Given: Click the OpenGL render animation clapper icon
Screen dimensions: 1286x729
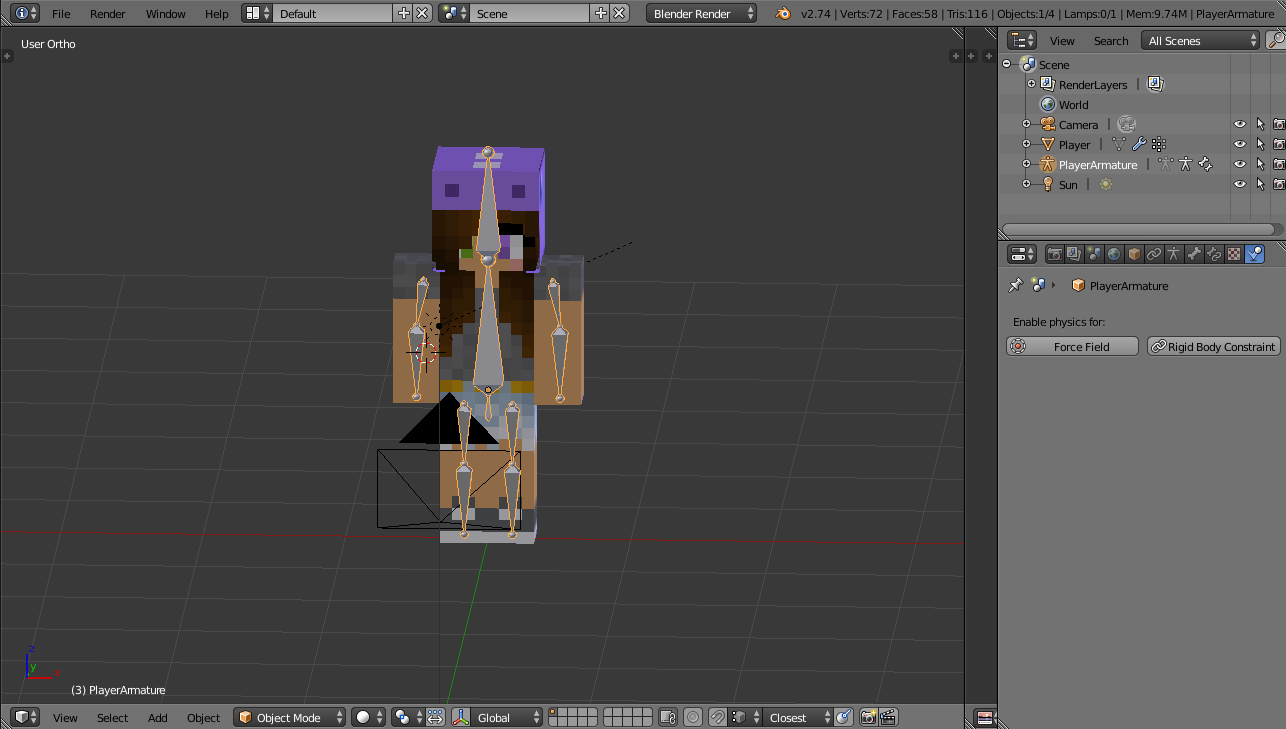Looking at the screenshot, I should coord(887,717).
